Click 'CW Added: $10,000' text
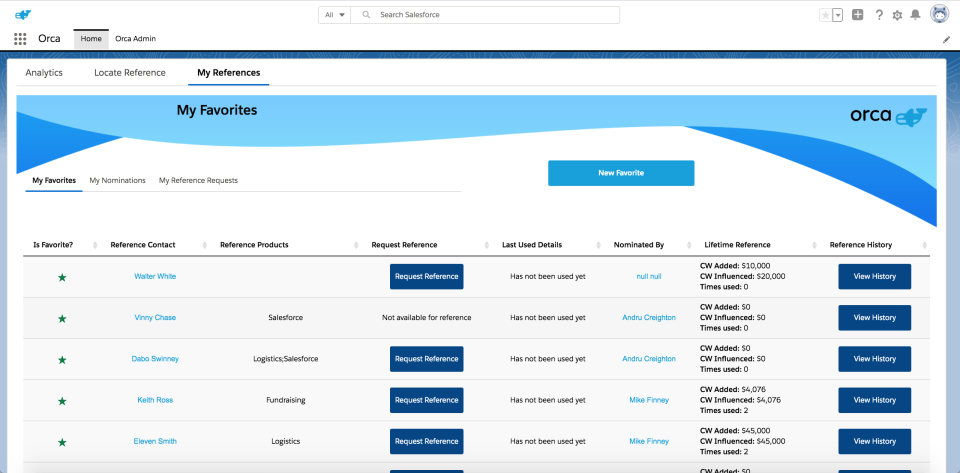 click(x=735, y=266)
